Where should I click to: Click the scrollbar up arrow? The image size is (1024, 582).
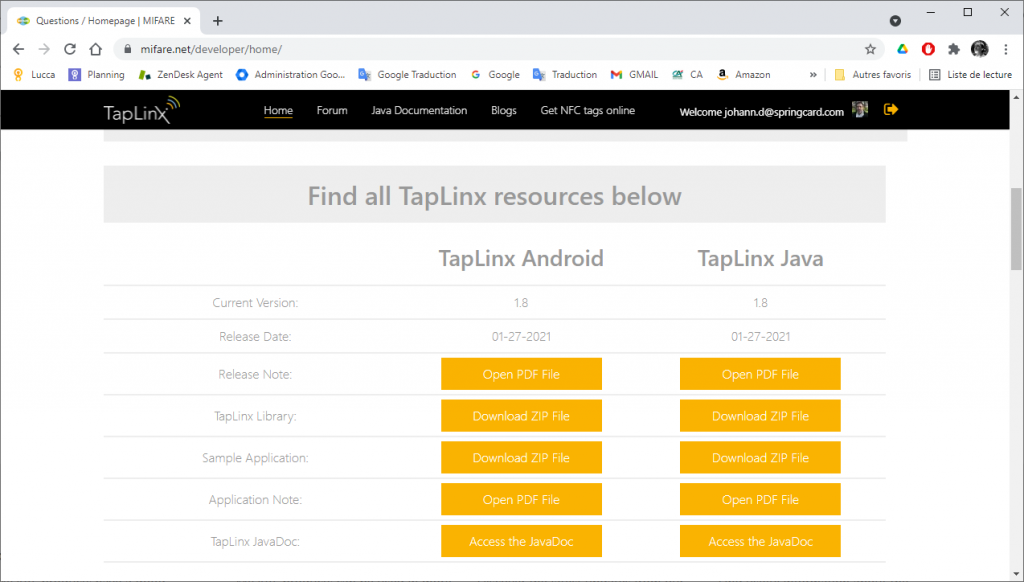coord(1016,97)
